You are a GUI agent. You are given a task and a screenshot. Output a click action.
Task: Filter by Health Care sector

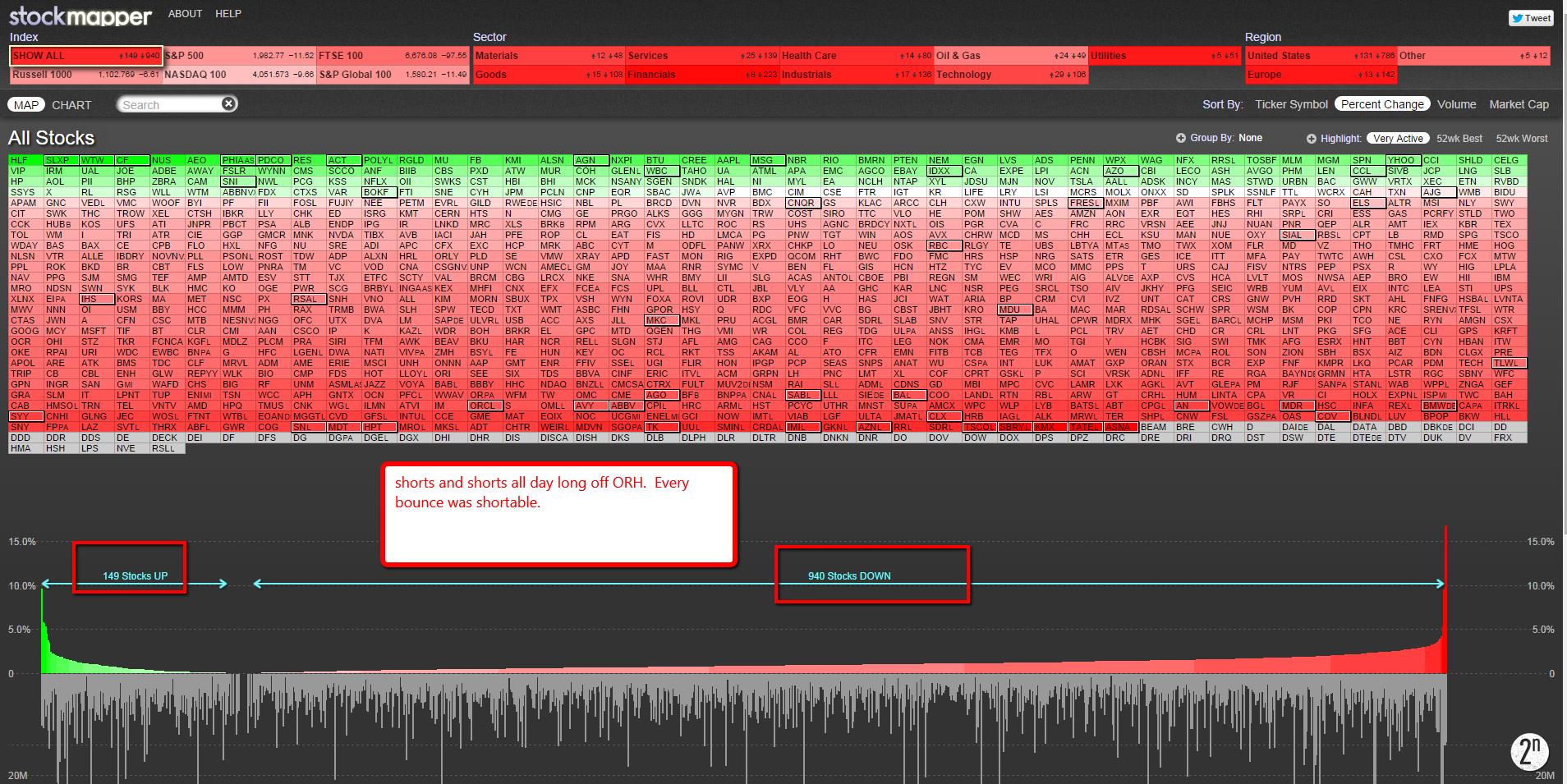click(857, 56)
